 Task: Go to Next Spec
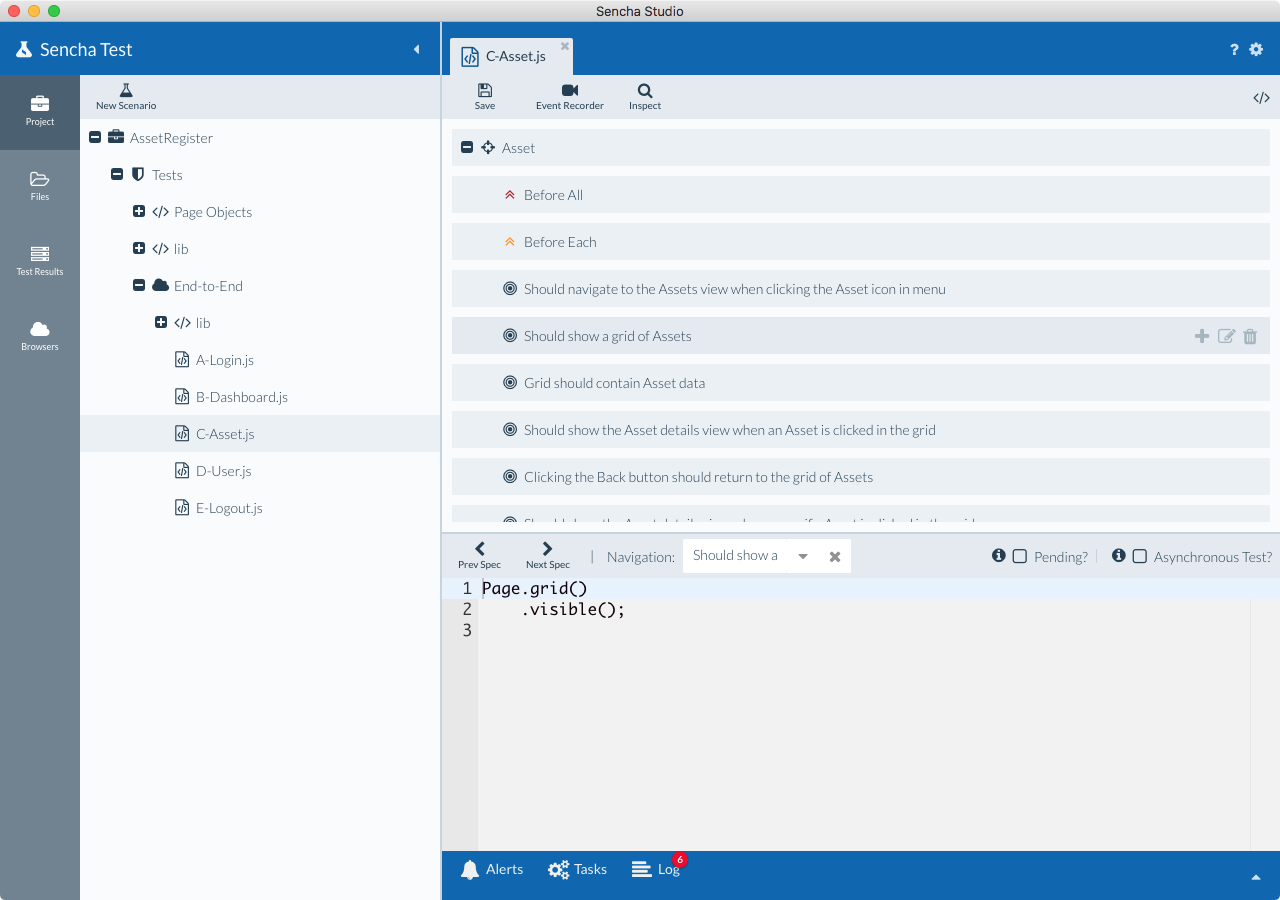[547, 555]
